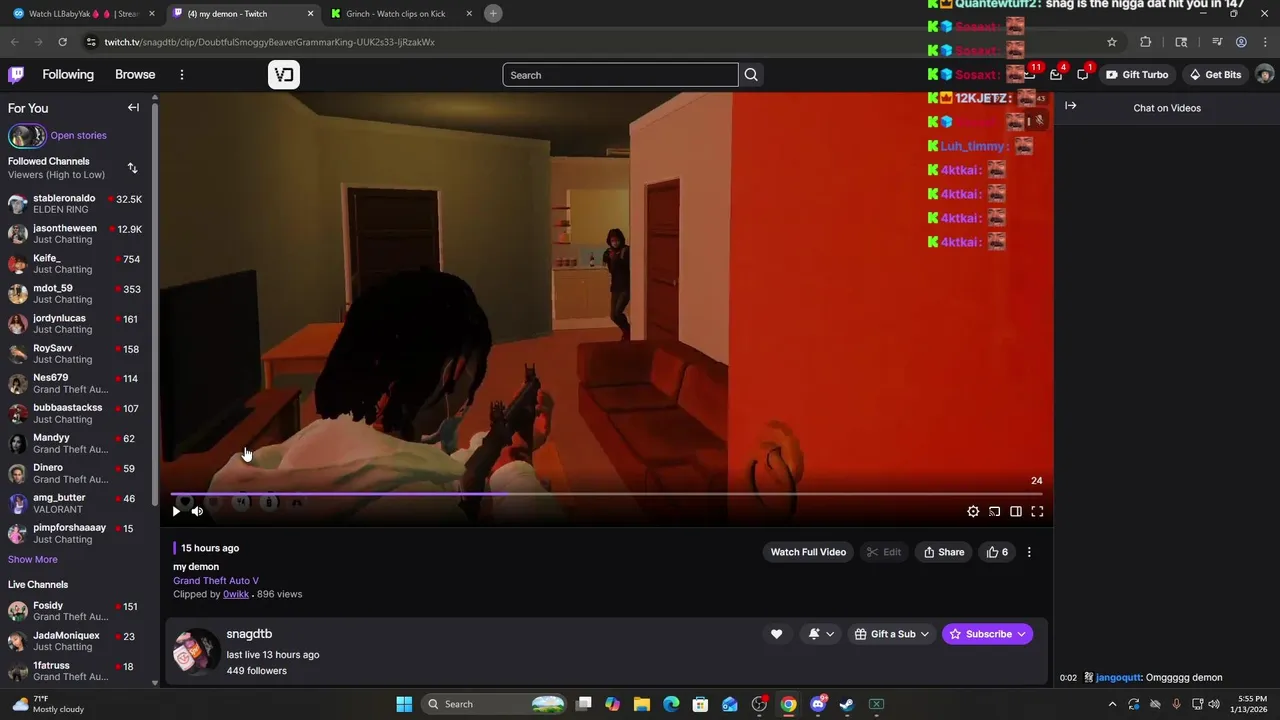Open jordynlucas channel in sidebar
Viewport: 1280px width, 720px height.
click(76, 324)
